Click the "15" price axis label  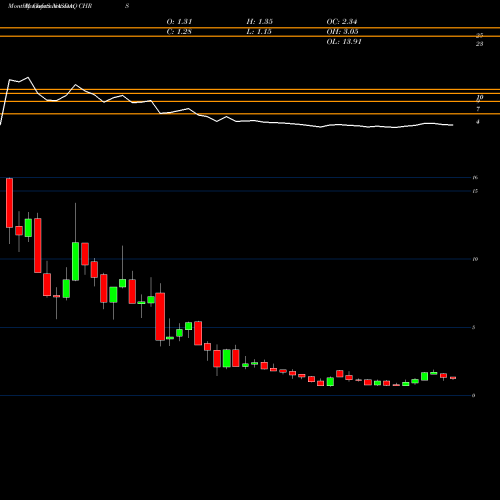tap(475, 191)
